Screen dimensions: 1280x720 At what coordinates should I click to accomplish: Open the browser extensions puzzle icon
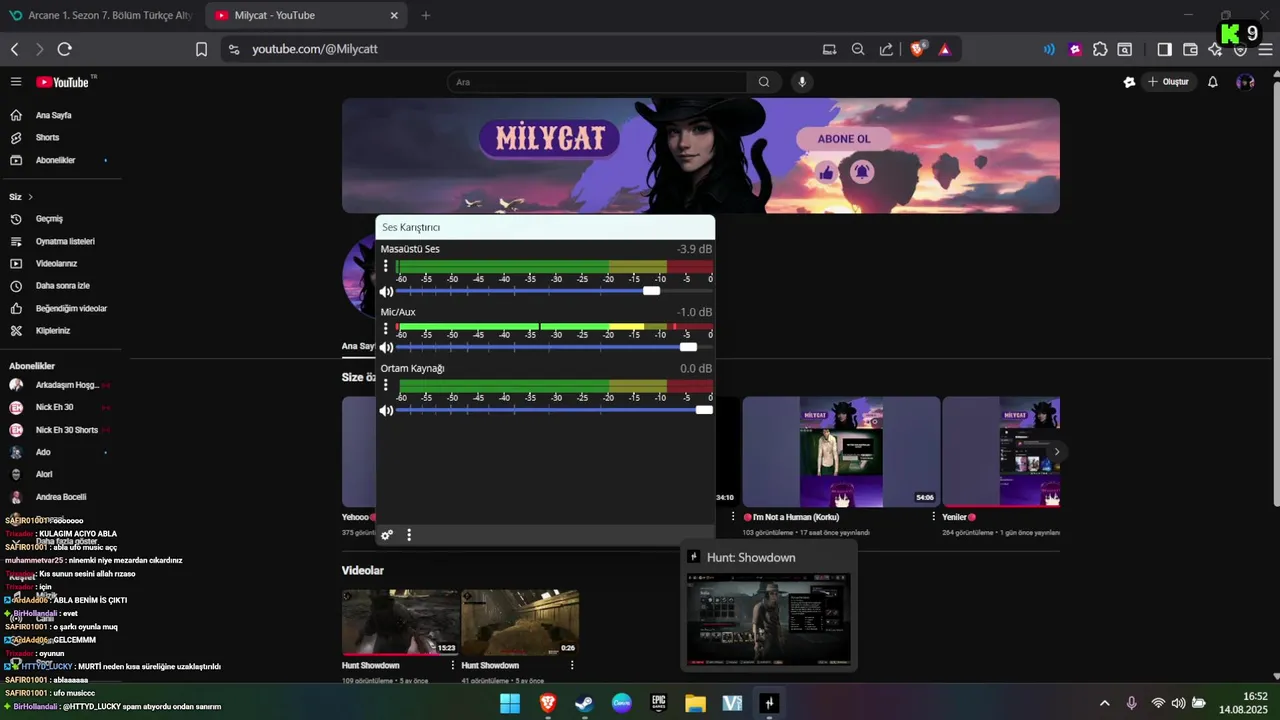(x=1100, y=49)
